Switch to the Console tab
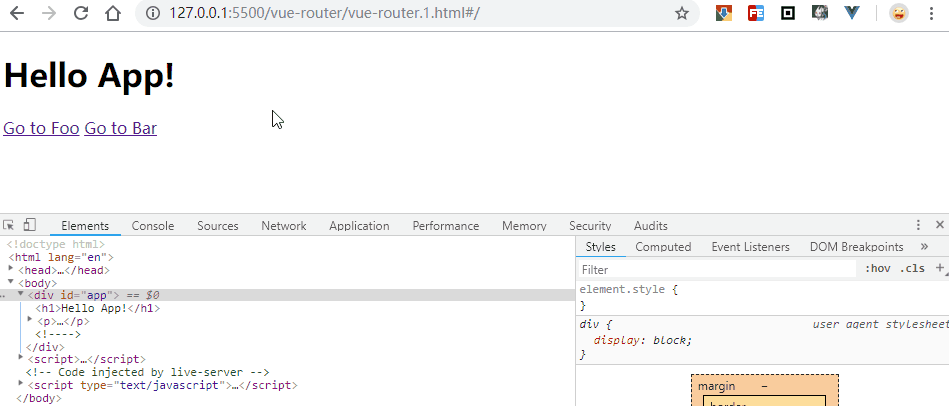Viewport: 949px width, 406px height. (153, 226)
